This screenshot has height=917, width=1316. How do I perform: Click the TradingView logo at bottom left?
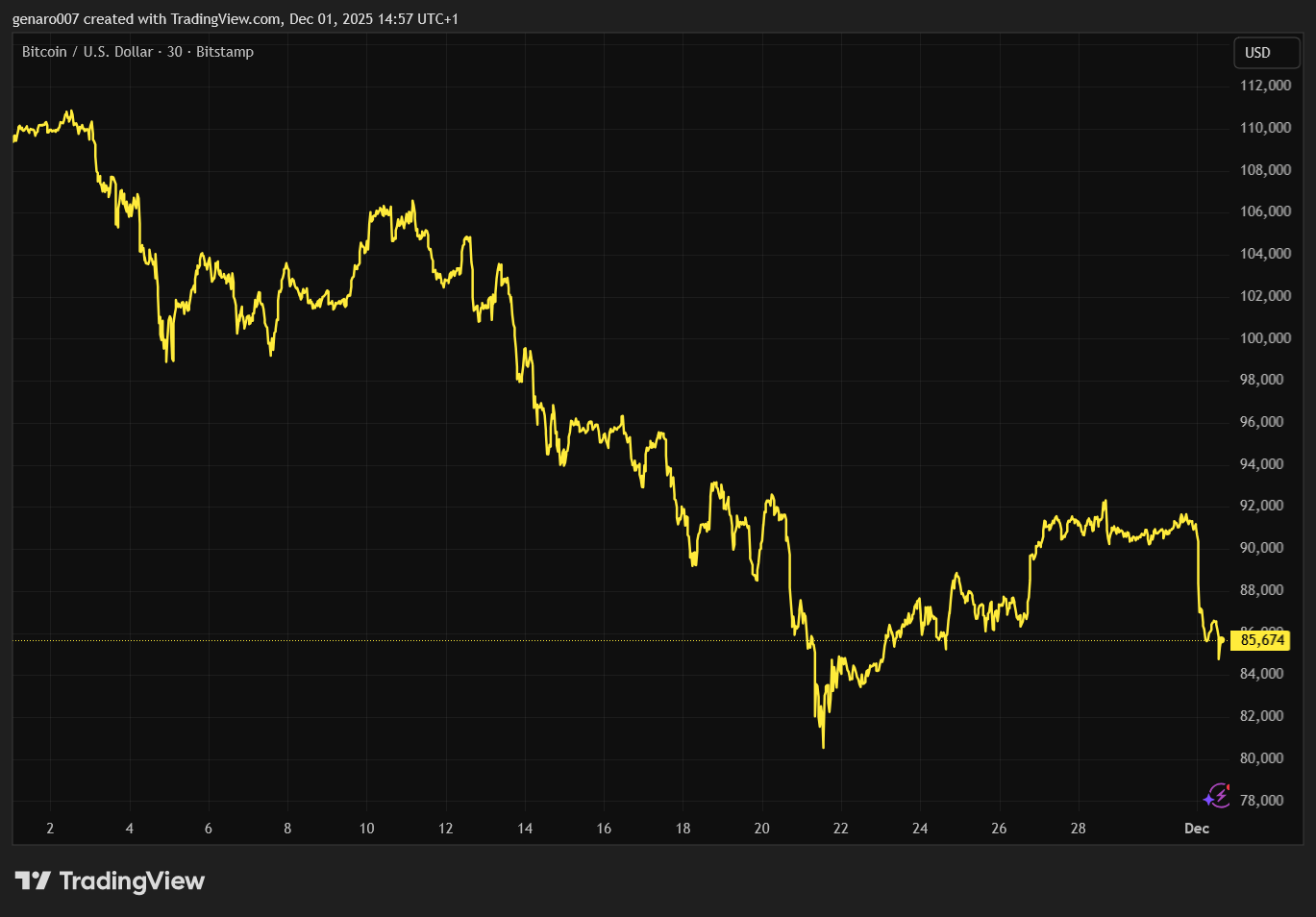110,880
